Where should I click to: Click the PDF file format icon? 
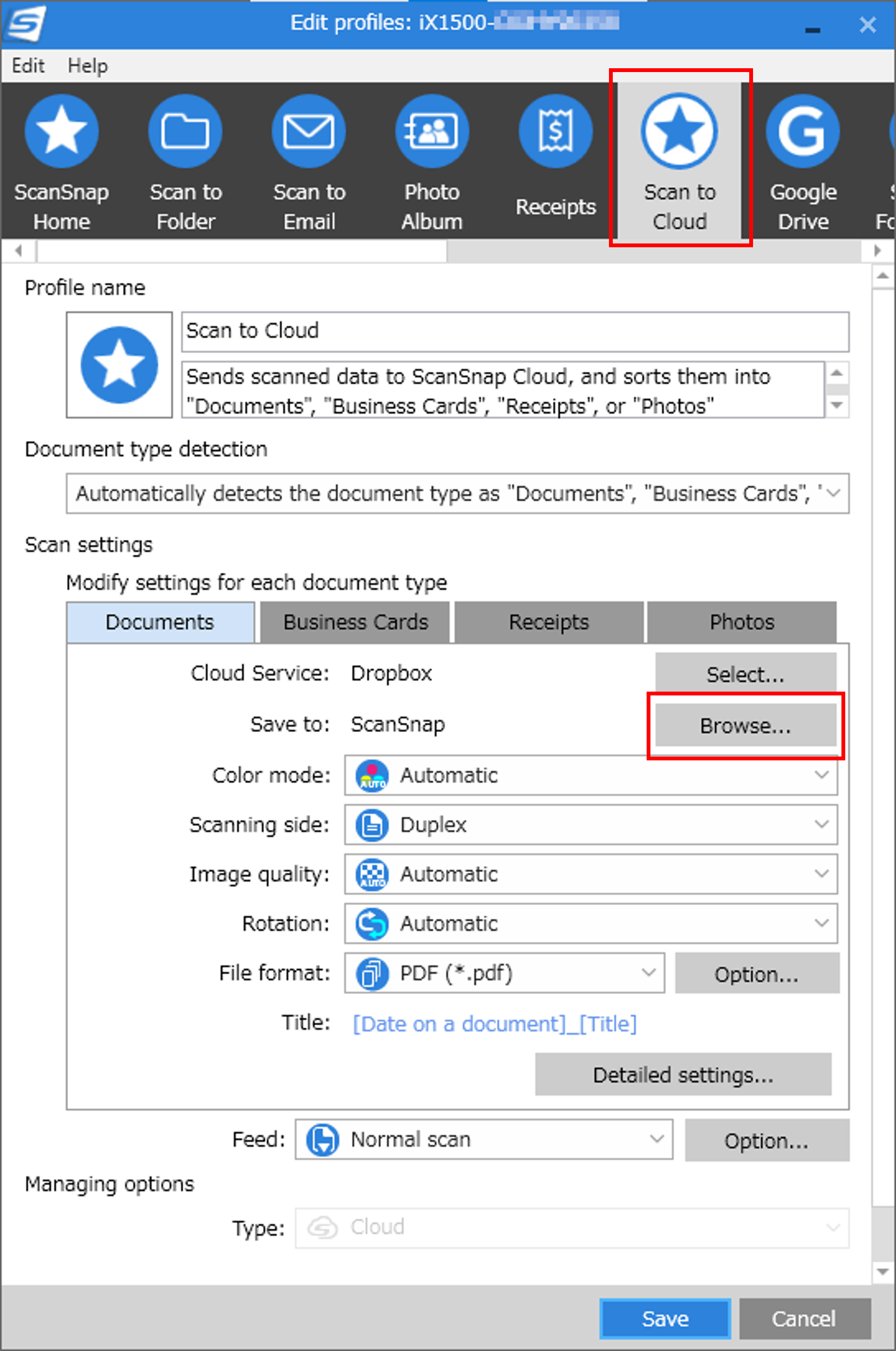372,973
